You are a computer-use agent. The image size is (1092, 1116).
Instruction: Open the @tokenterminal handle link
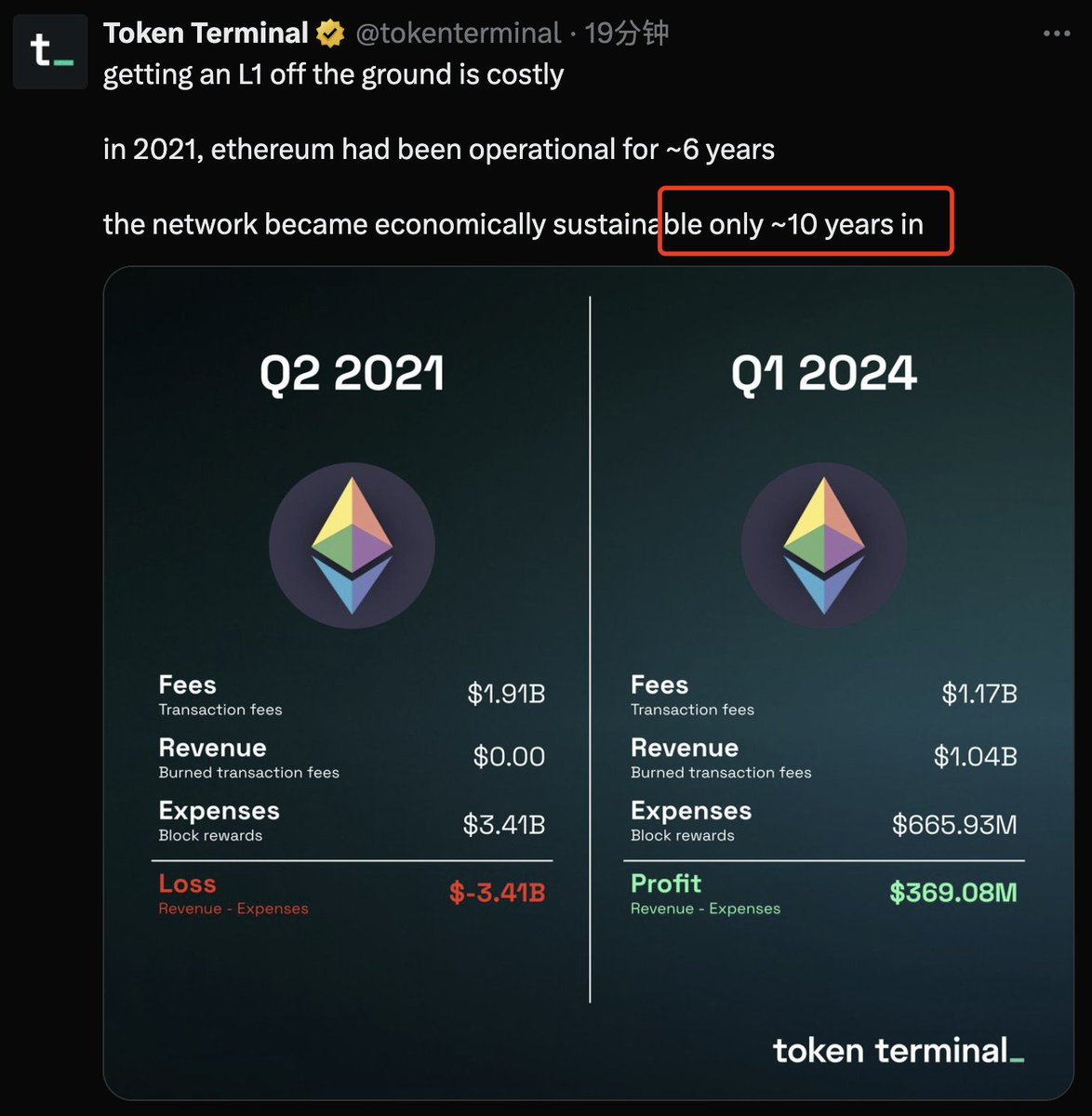459,34
